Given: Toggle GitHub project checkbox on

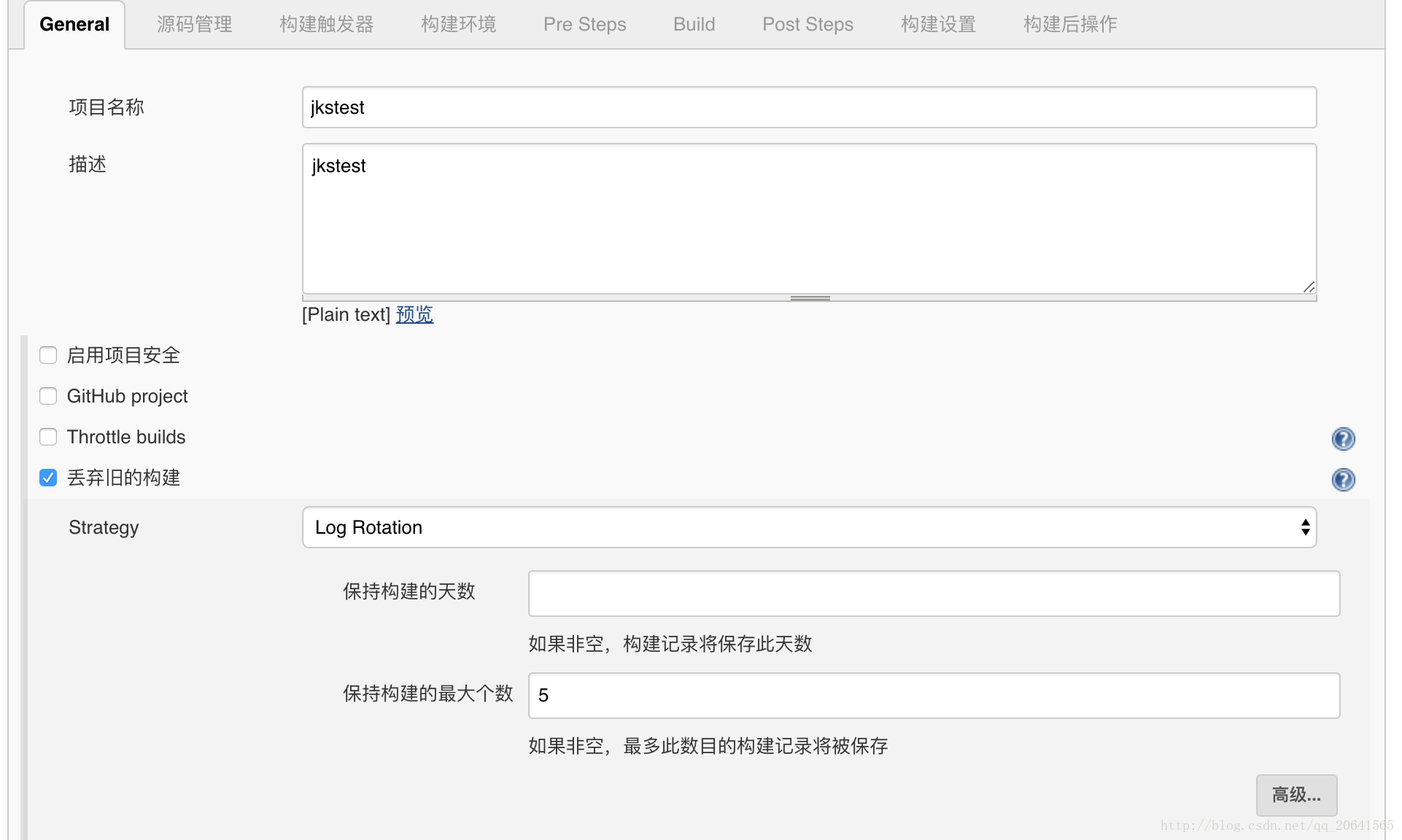Looking at the screenshot, I should 47,395.
